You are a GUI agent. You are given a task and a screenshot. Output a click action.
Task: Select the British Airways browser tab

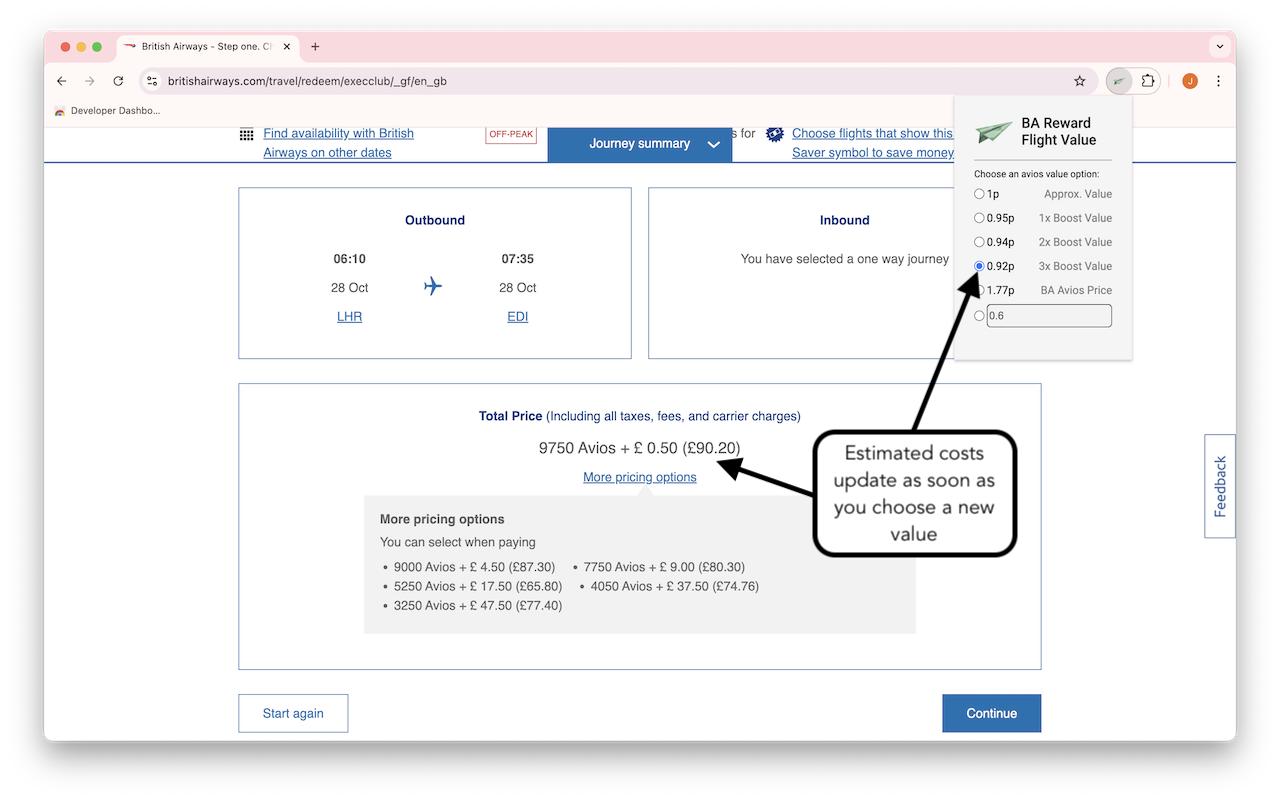coord(207,47)
